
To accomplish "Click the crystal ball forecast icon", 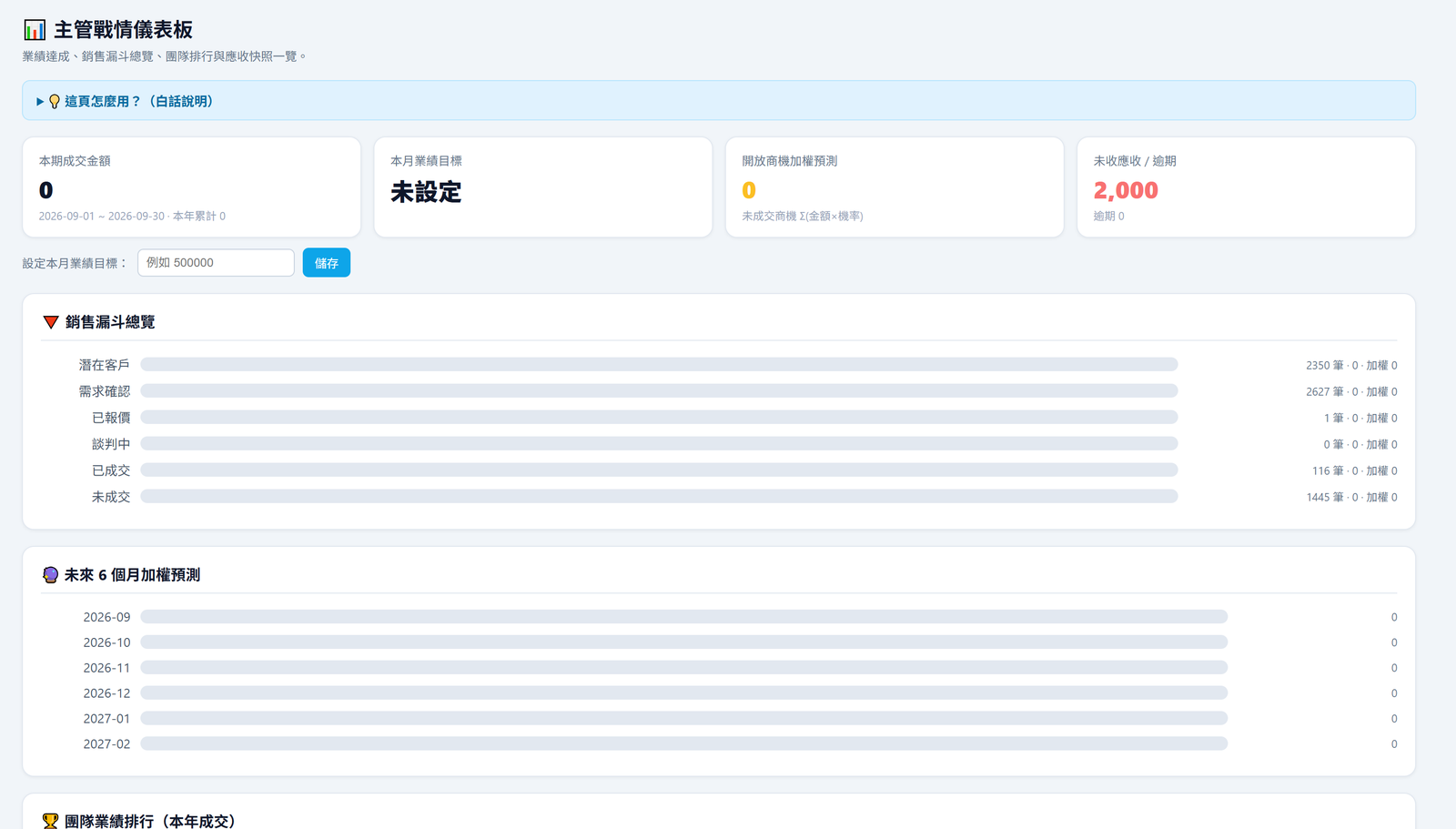I will click(50, 575).
